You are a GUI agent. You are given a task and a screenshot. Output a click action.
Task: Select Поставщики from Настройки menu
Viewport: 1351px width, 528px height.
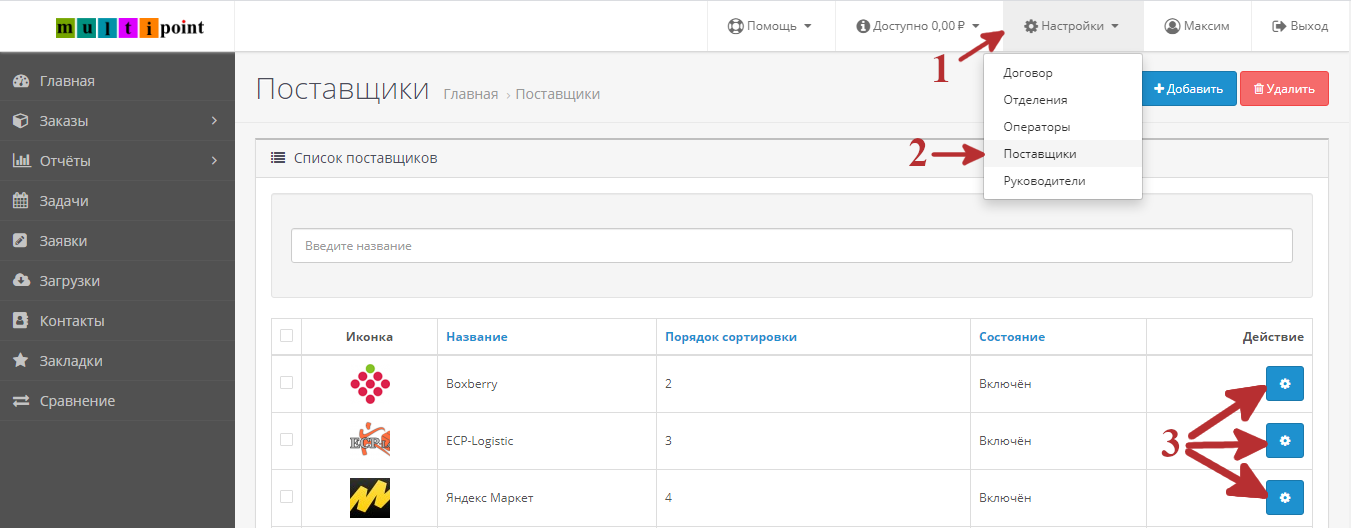click(1062, 154)
